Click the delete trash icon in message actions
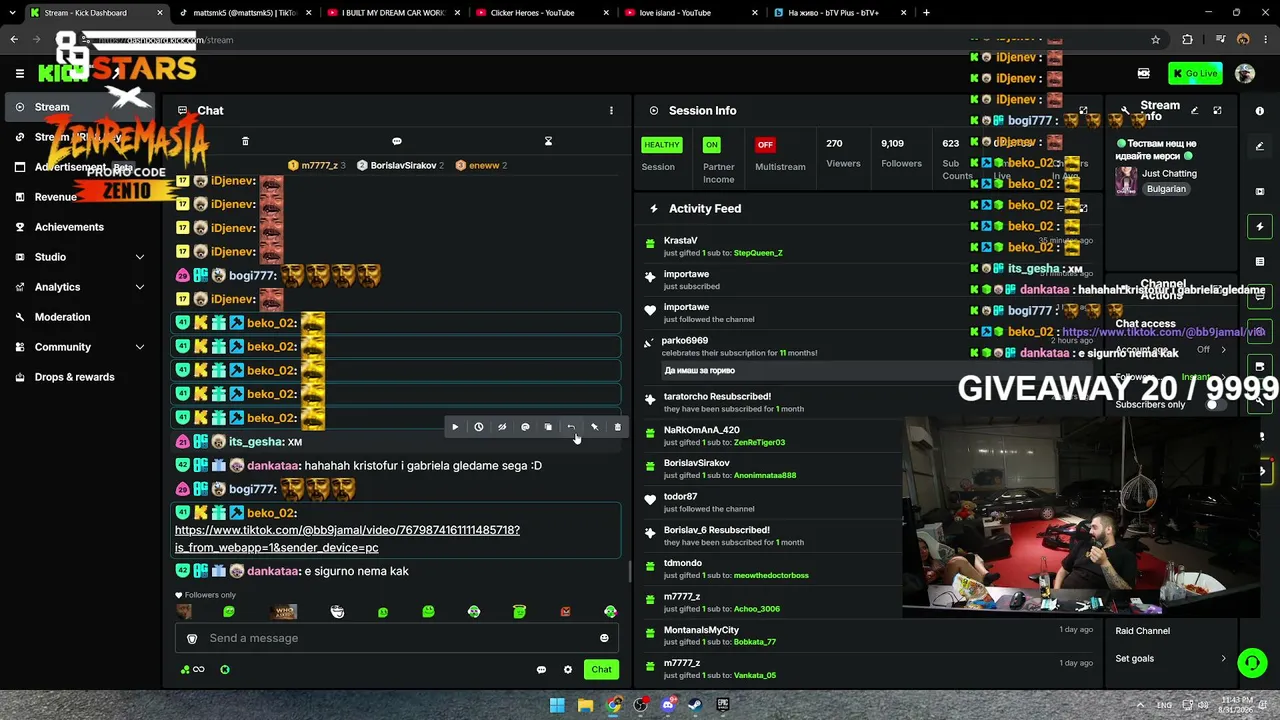This screenshot has width=1280, height=720. pos(617,427)
